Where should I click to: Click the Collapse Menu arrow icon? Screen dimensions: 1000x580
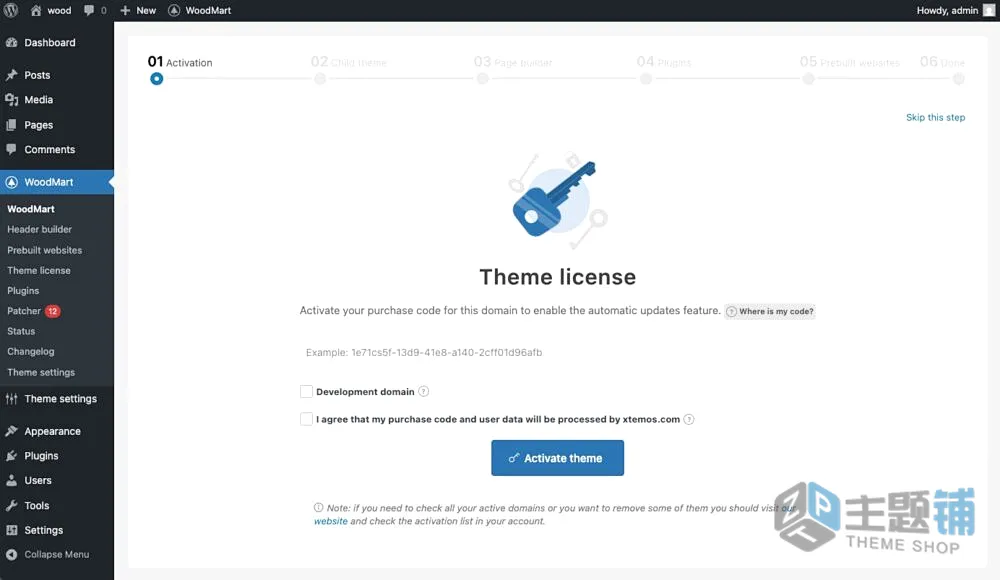(x=11, y=554)
